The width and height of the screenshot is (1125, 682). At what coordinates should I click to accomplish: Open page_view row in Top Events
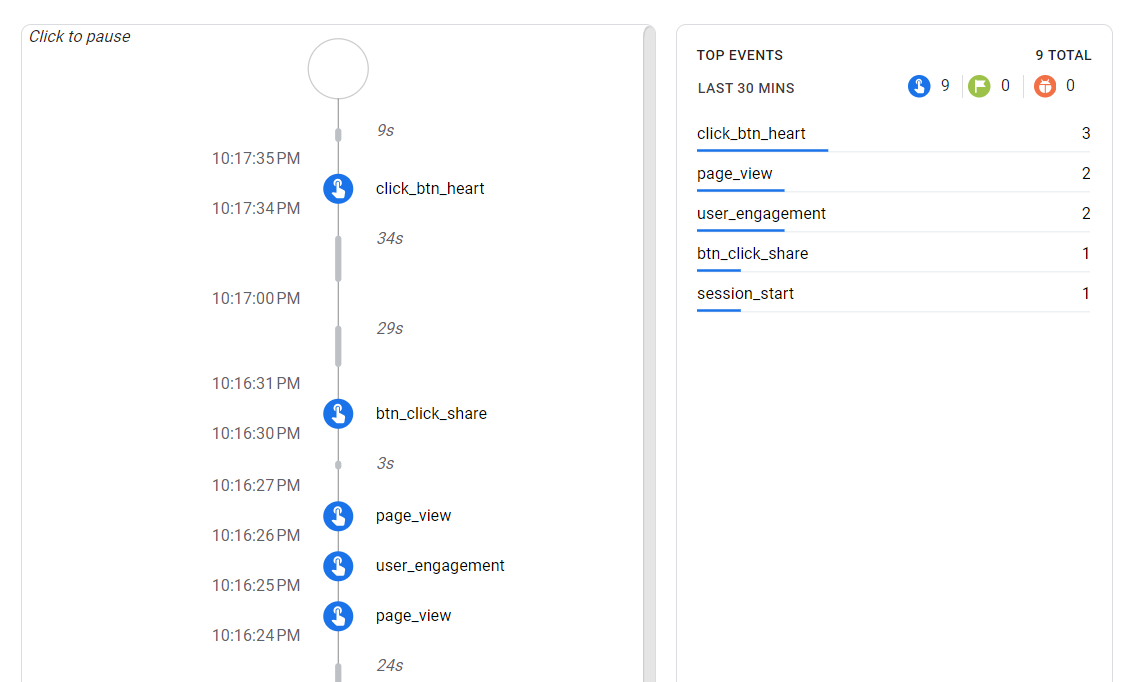tap(893, 174)
